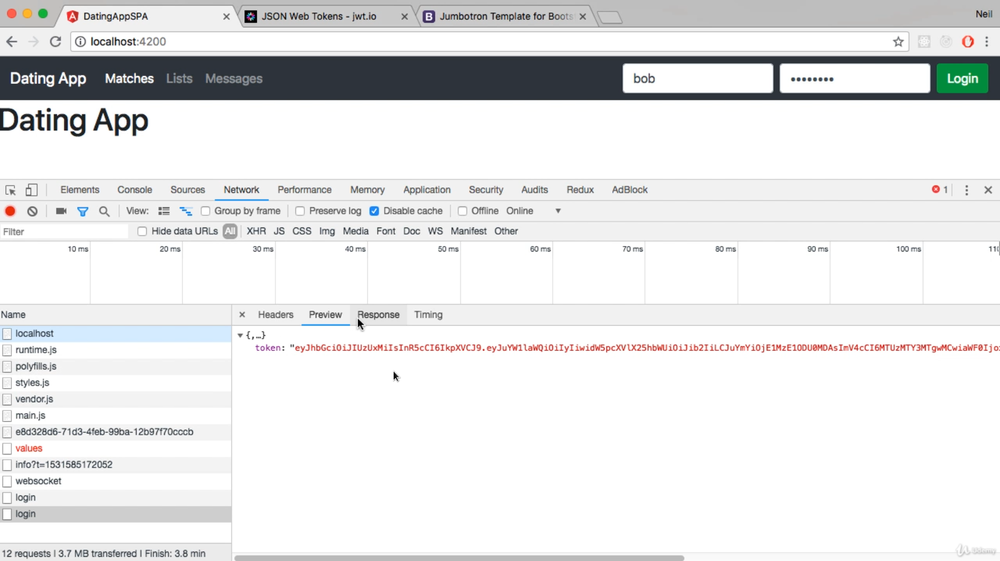This screenshot has width=1000, height=561.
Task: Switch to large request rows view icon
Action: [164, 211]
